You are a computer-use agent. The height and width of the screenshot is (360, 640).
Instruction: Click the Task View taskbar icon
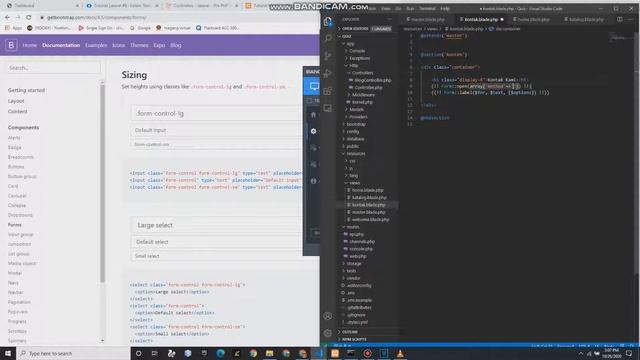(155, 353)
